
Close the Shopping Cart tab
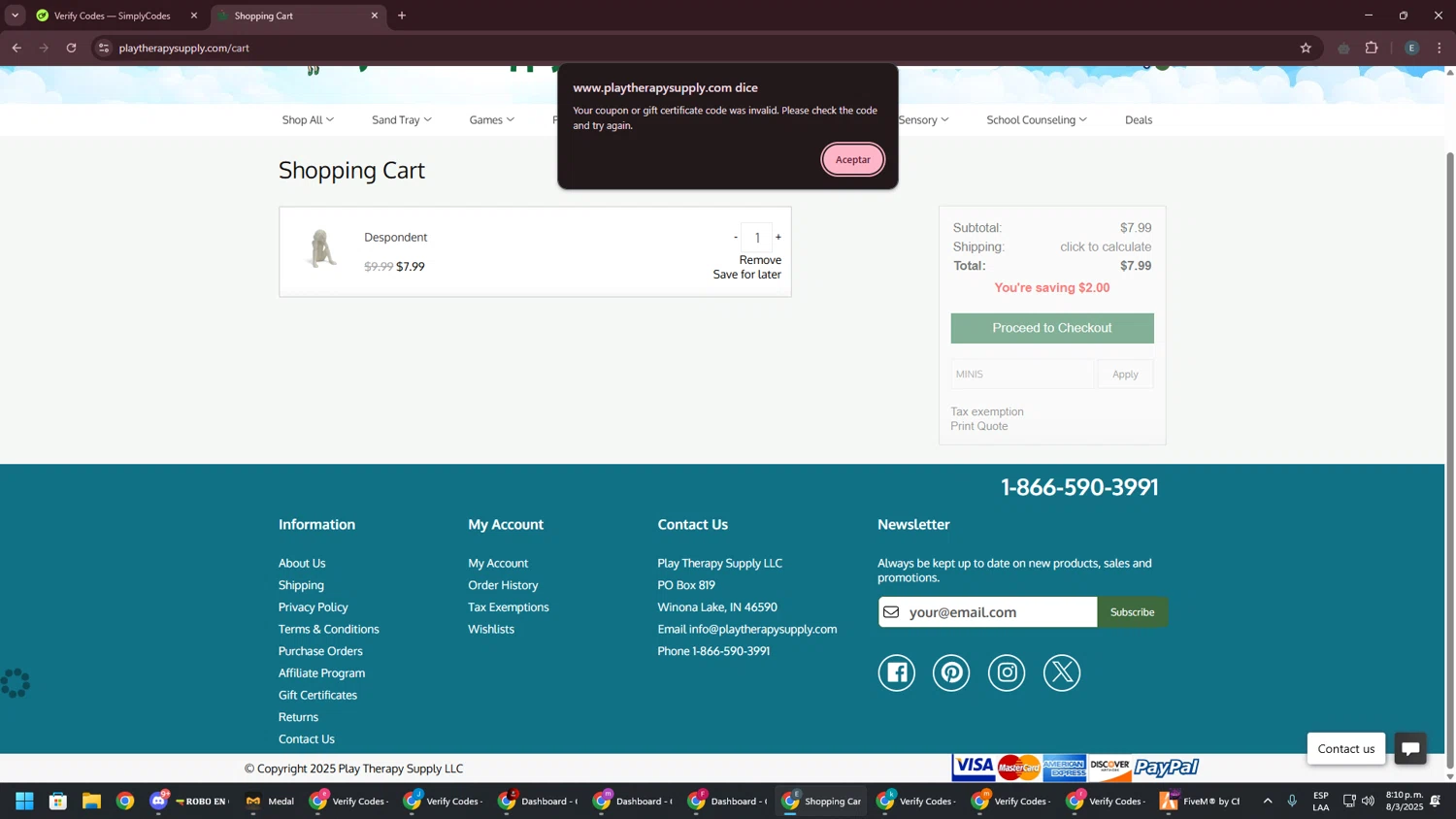coord(375,16)
